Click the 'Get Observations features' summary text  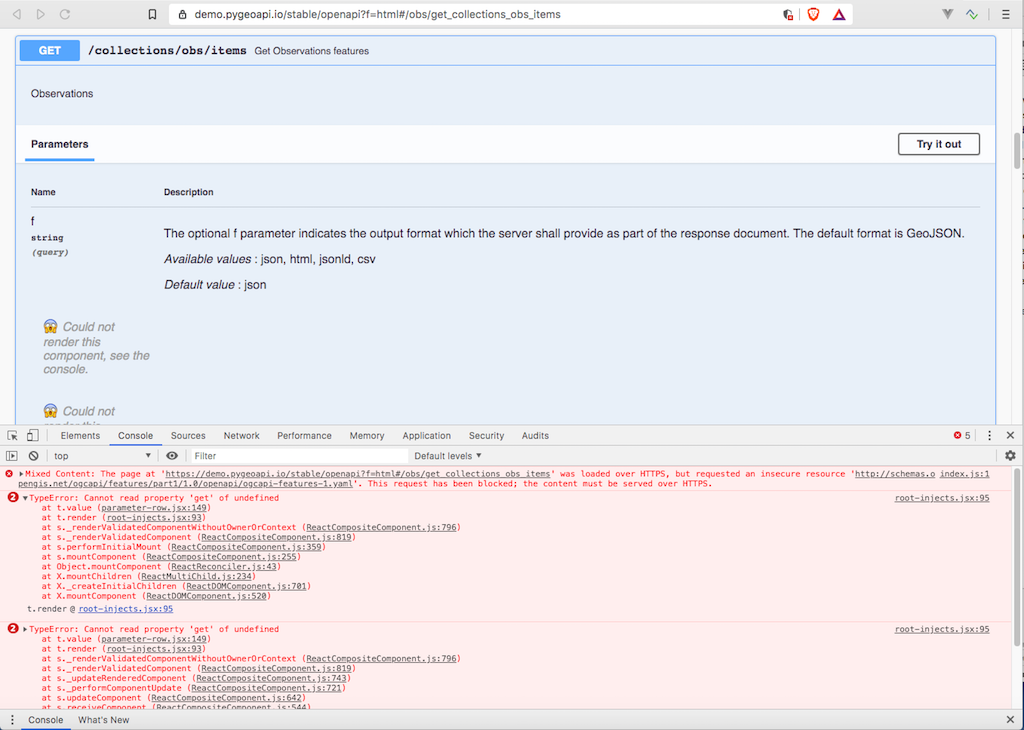point(312,51)
